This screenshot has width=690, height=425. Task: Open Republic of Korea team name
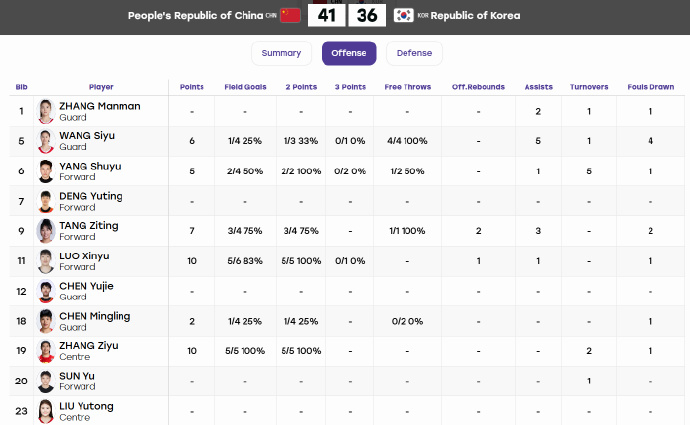(x=475, y=15)
